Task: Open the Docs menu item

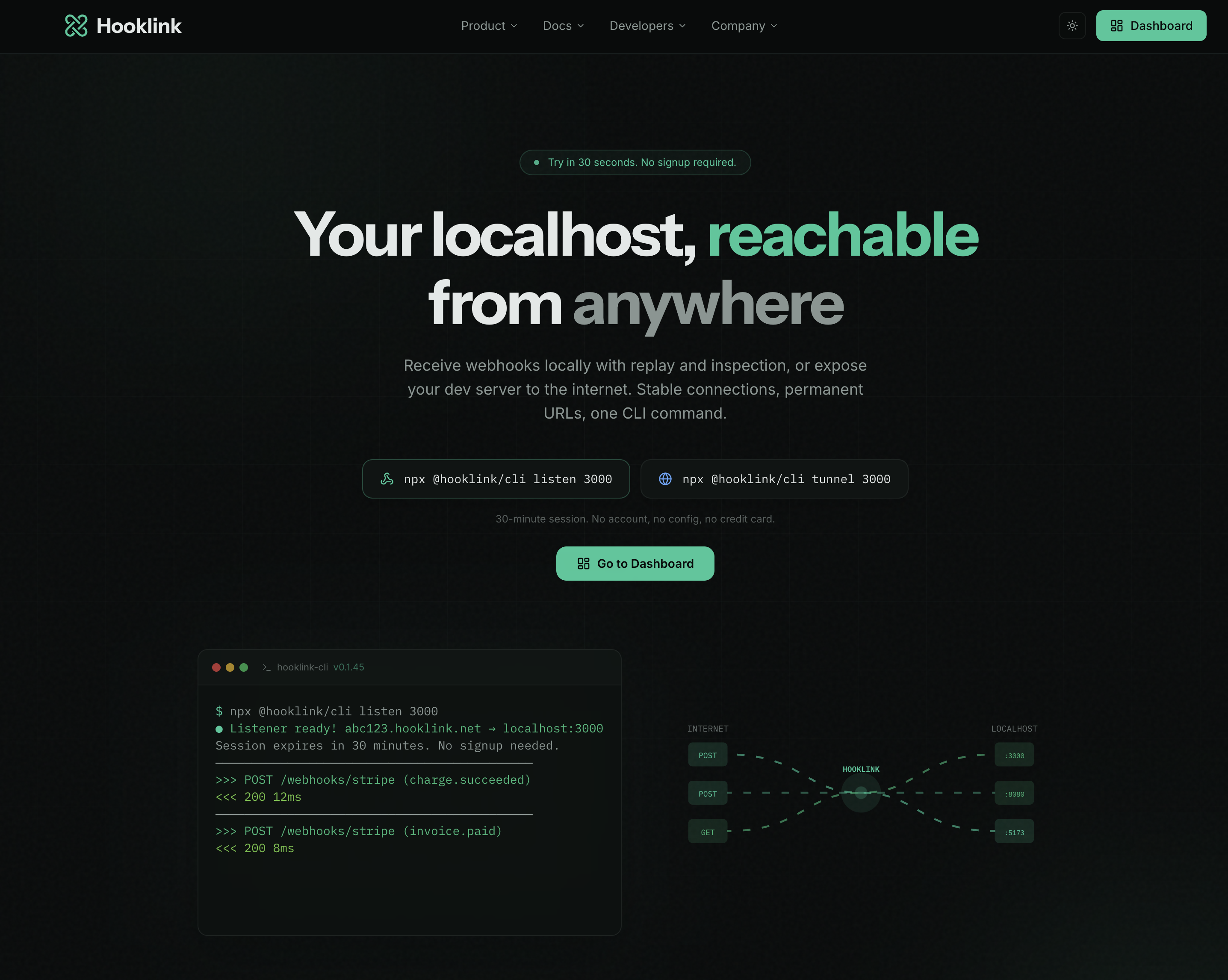Action: [x=563, y=26]
